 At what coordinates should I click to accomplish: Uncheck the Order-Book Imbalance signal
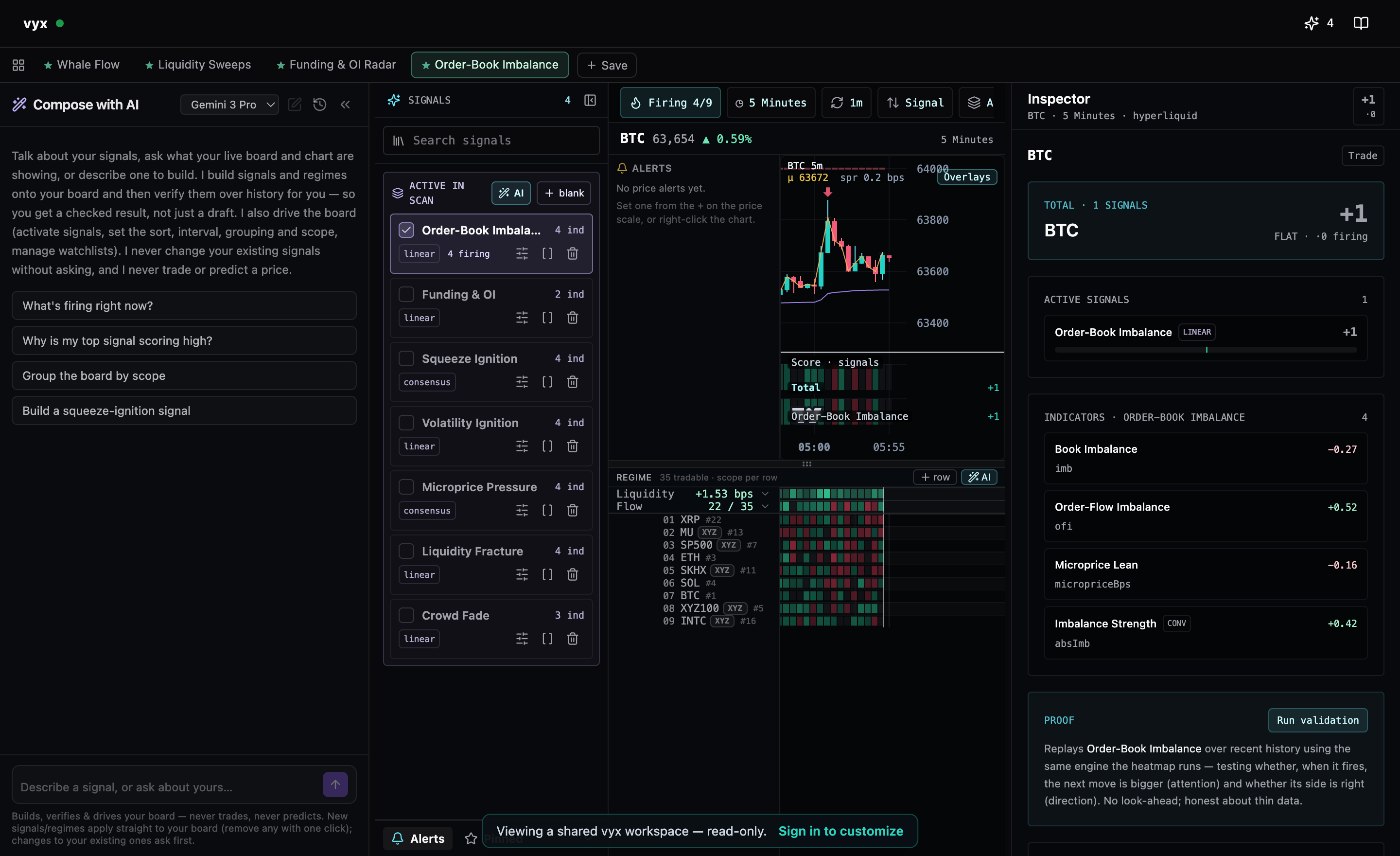pos(406,230)
